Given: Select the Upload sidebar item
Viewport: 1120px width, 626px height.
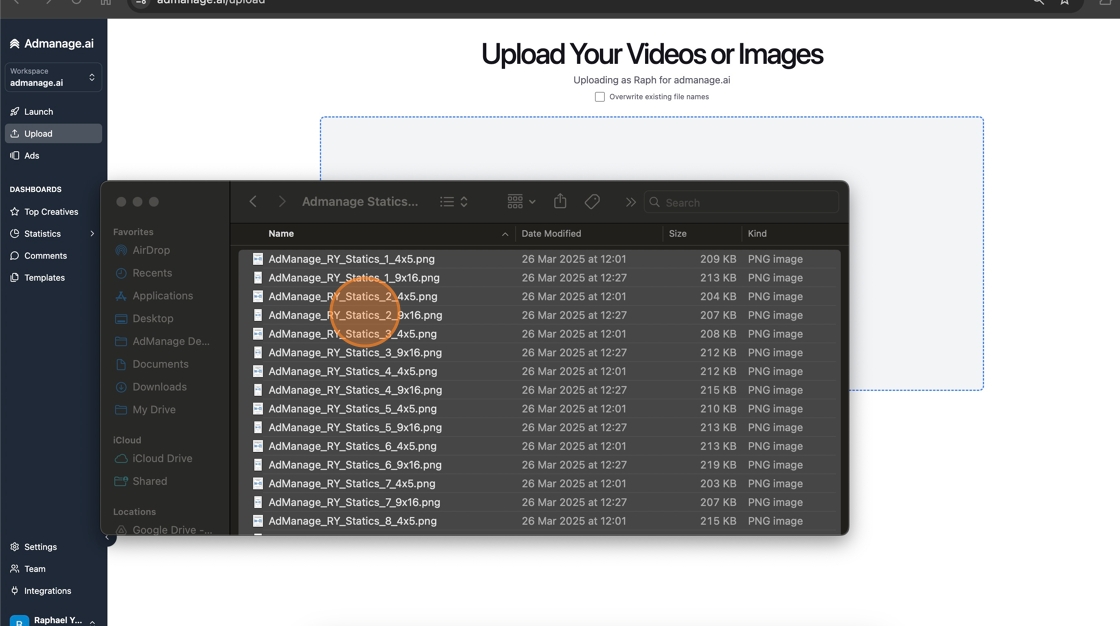Looking at the screenshot, I should (53, 134).
